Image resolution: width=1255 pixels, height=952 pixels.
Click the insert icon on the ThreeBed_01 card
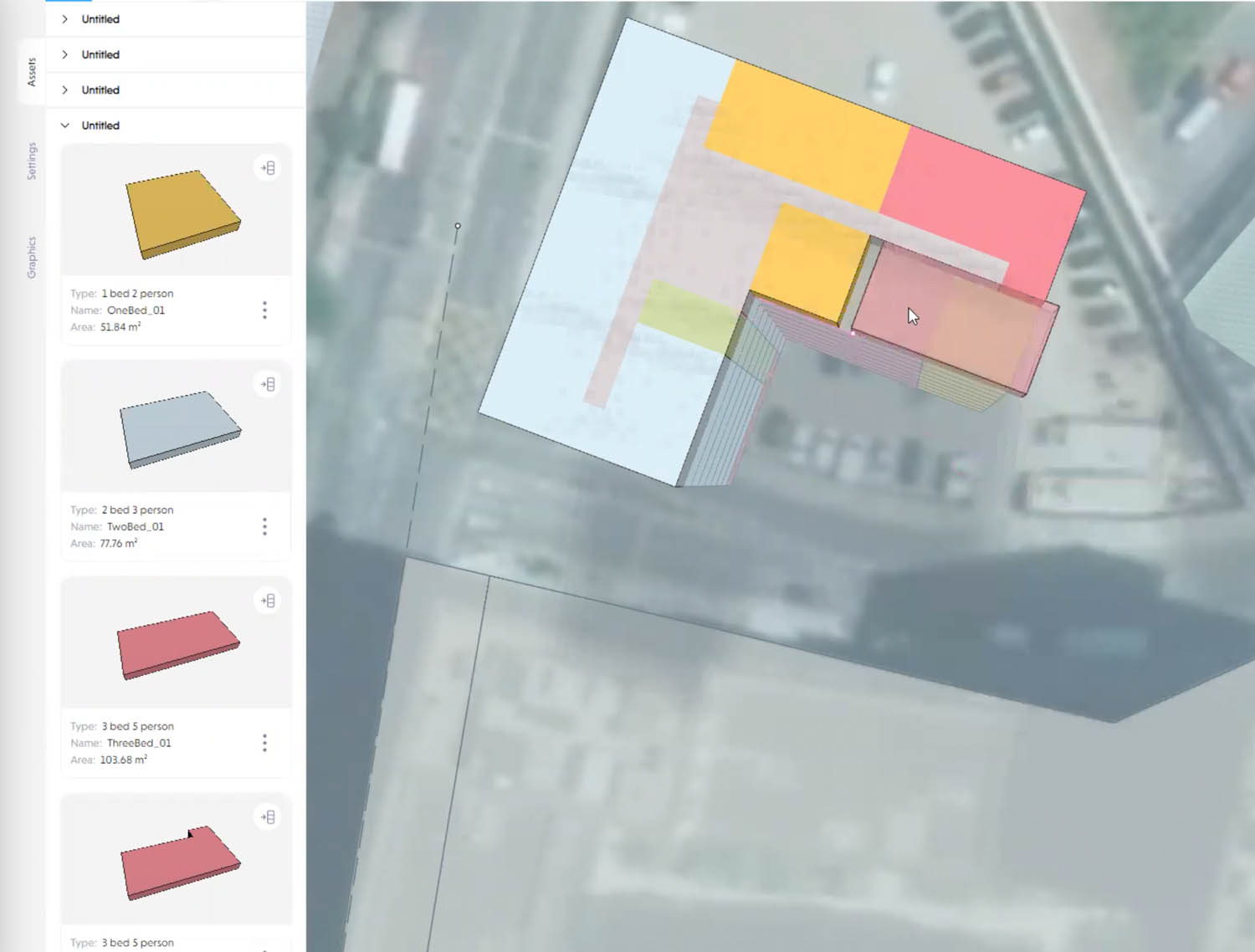(x=267, y=601)
